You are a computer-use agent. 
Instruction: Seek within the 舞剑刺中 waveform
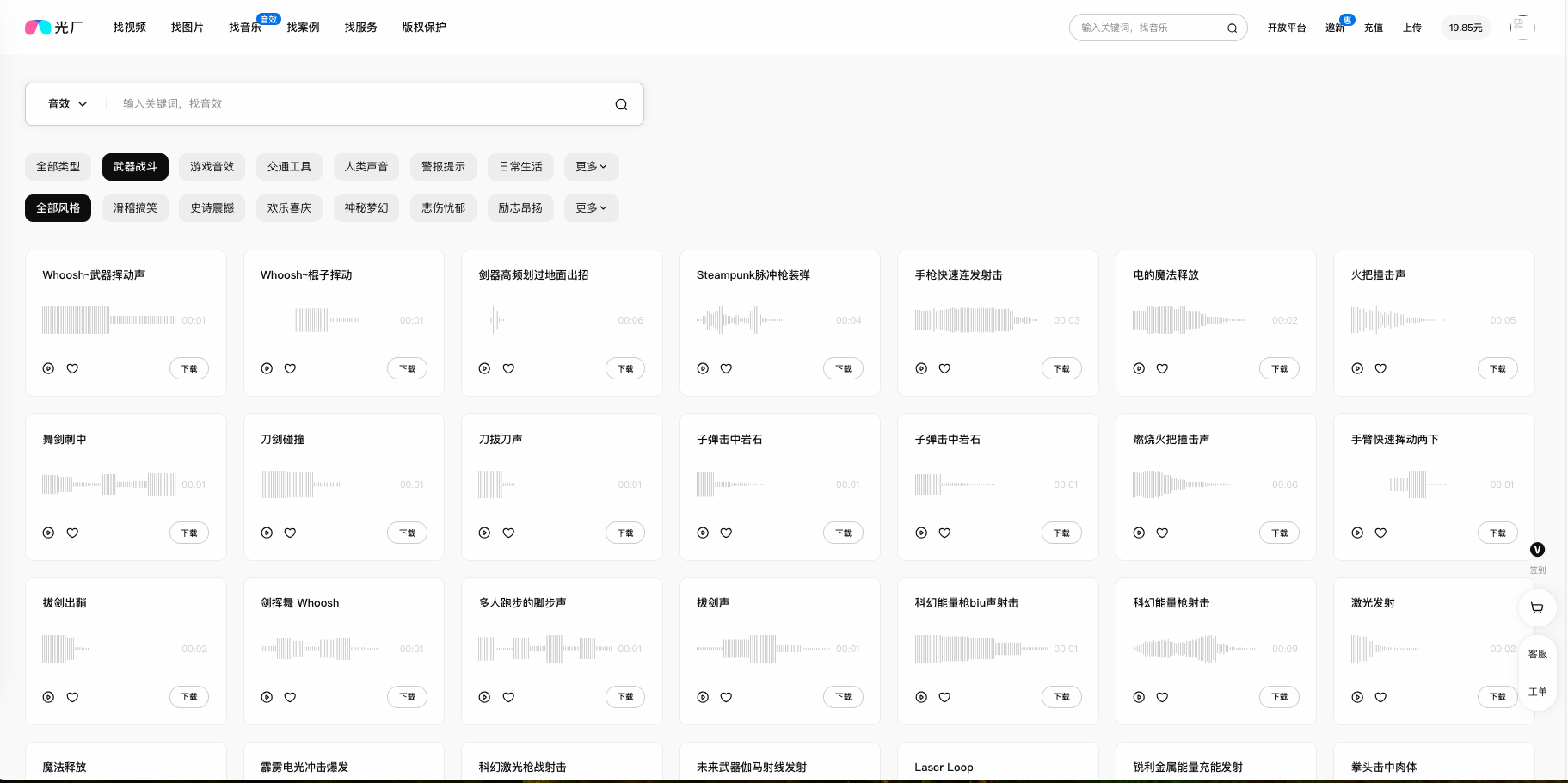pyautogui.click(x=109, y=484)
